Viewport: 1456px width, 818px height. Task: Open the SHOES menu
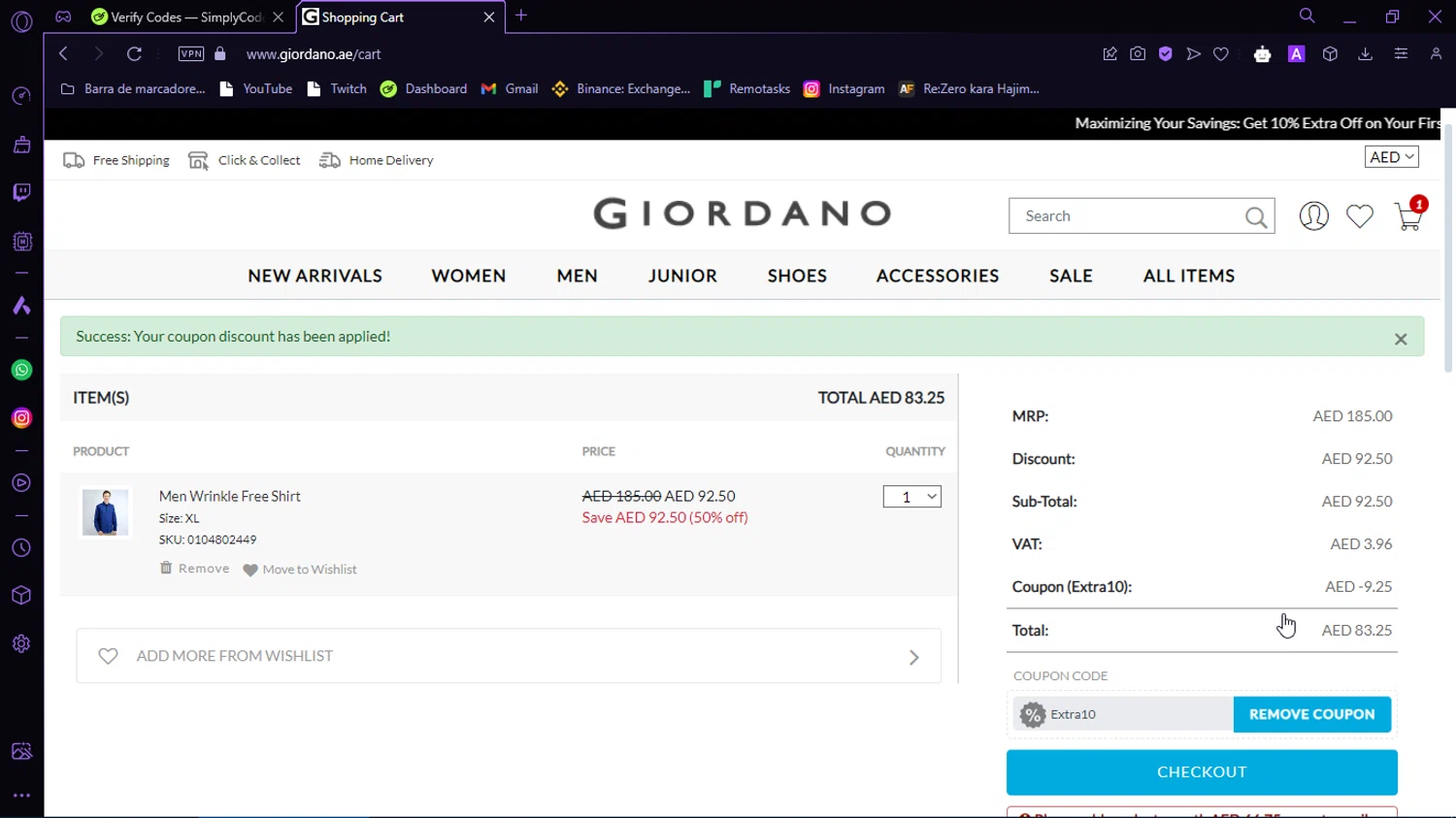797,276
